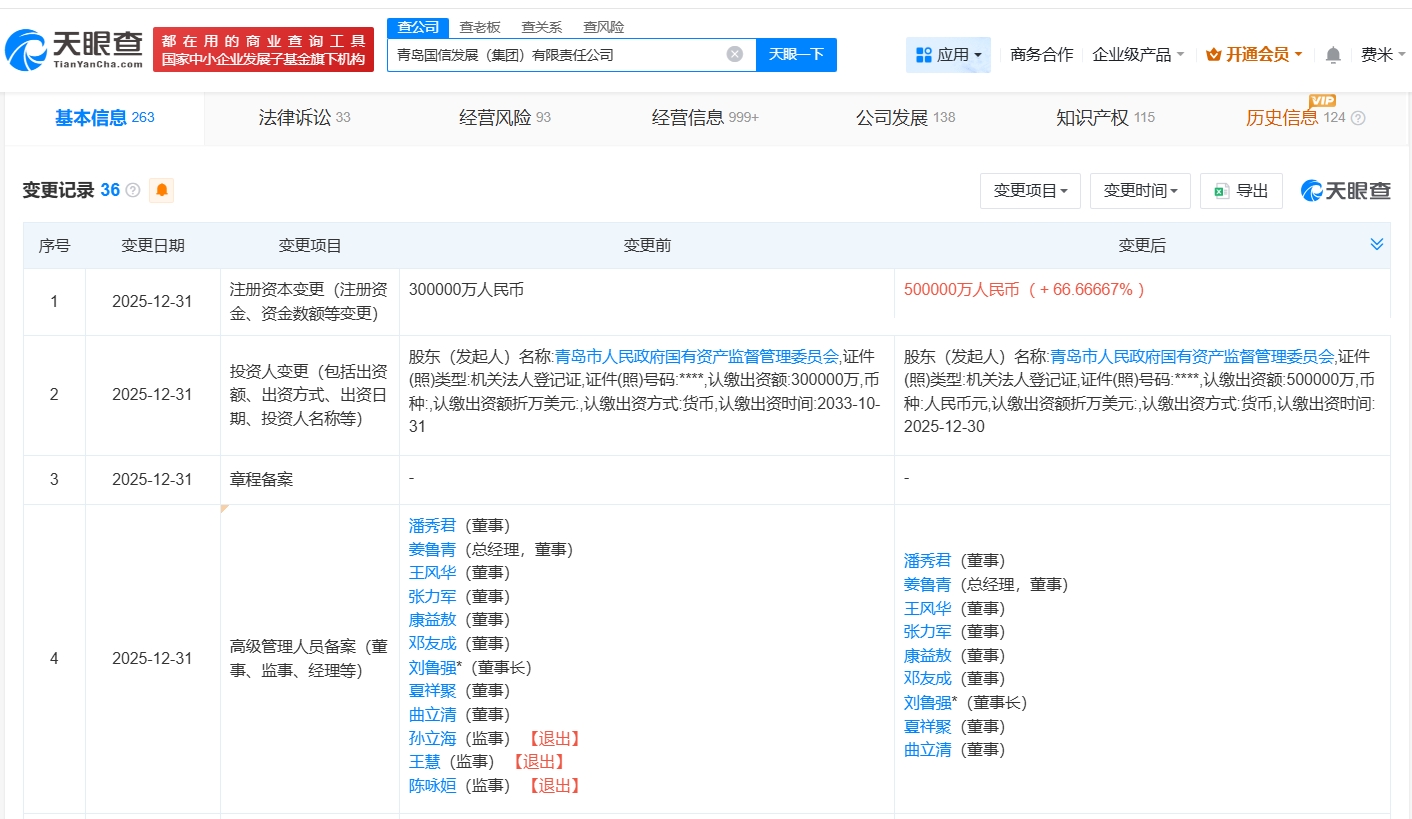
Task: Collapse table columns via double-chevron in header
Action: pyautogui.click(x=1376, y=243)
